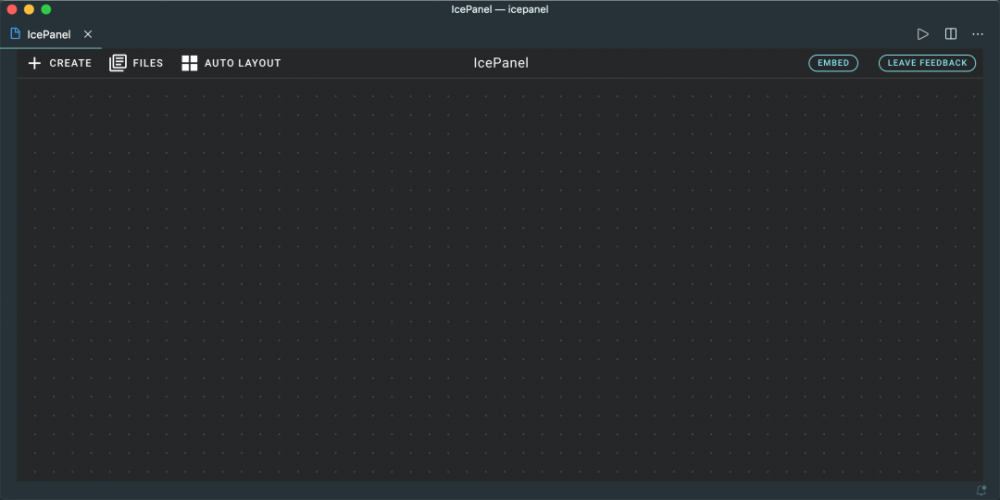The height and width of the screenshot is (500, 1000).
Task: Maximize the window with green button
Action: pos(46,10)
